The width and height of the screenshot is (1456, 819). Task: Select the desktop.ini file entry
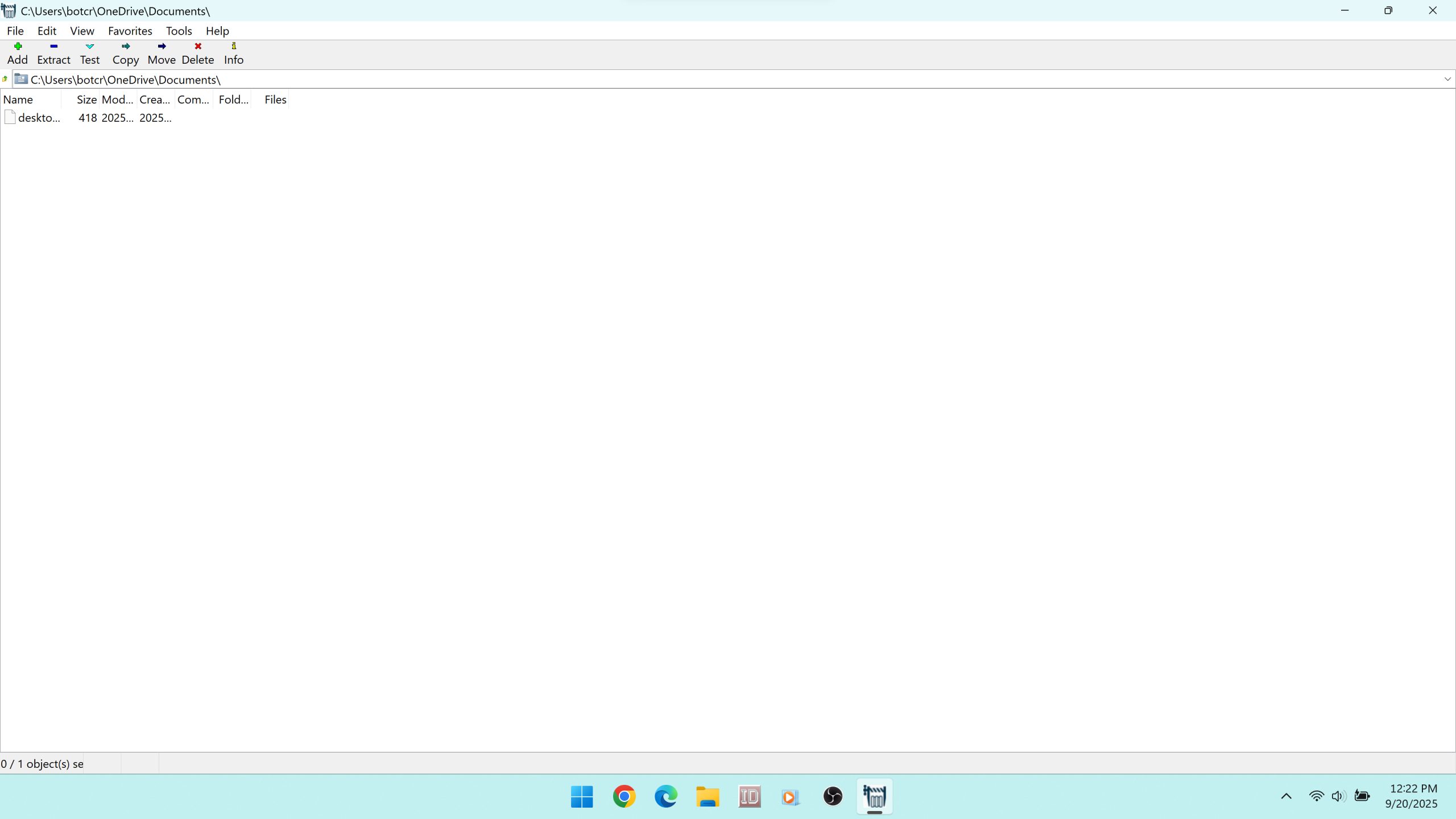coord(39,118)
